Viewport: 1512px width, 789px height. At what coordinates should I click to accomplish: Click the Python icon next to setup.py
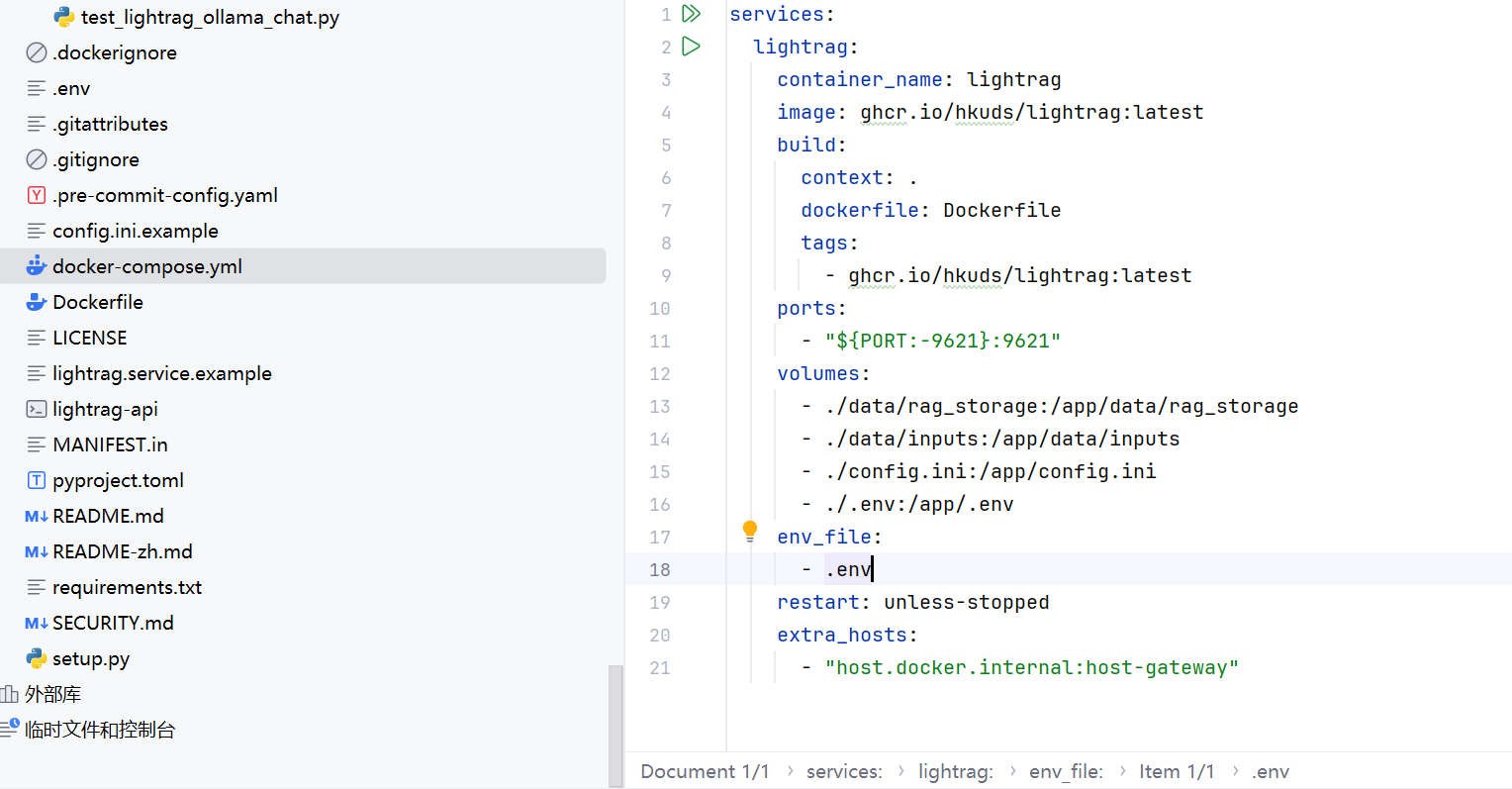[x=37, y=658]
